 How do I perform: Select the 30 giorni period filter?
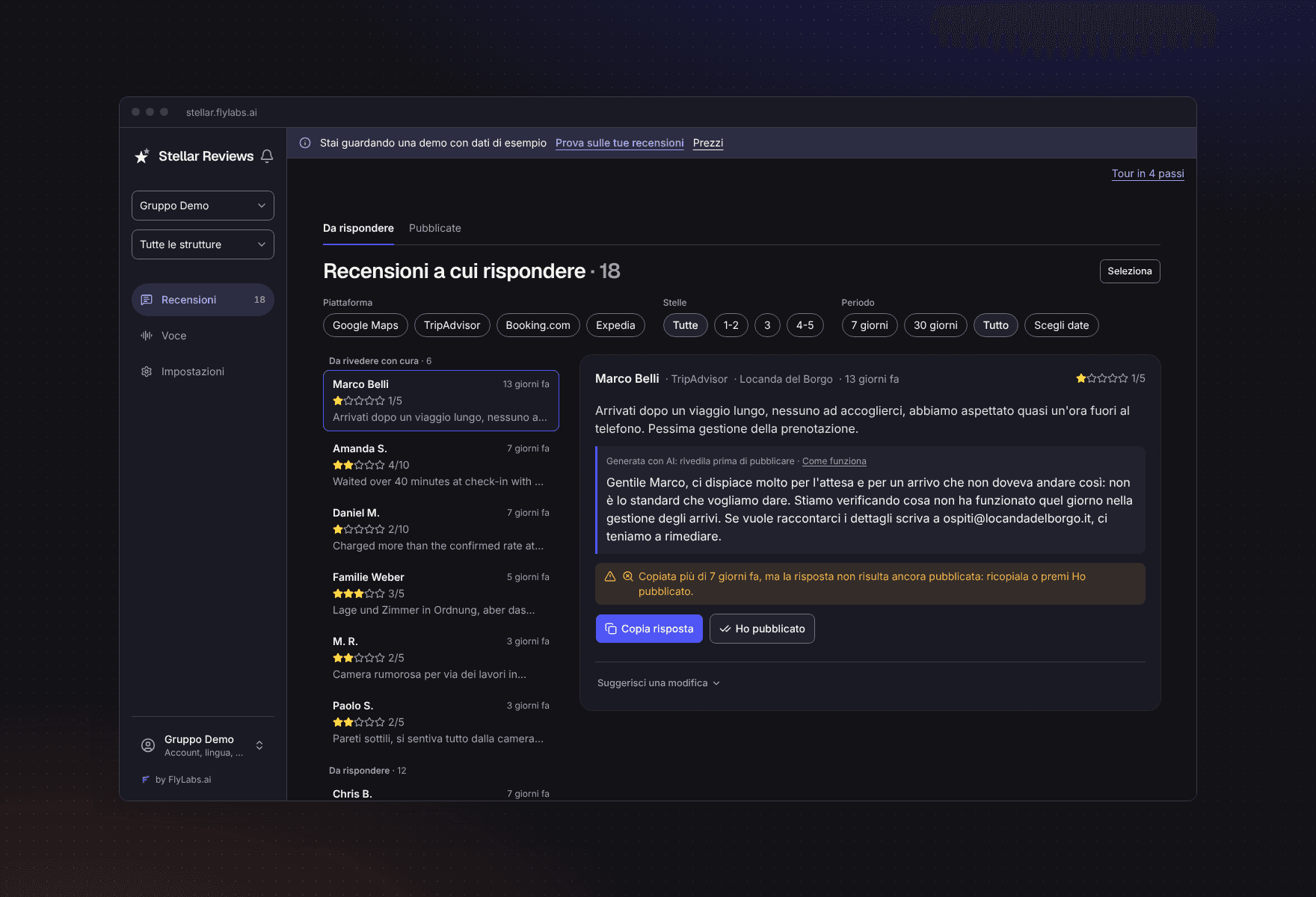[x=935, y=325]
